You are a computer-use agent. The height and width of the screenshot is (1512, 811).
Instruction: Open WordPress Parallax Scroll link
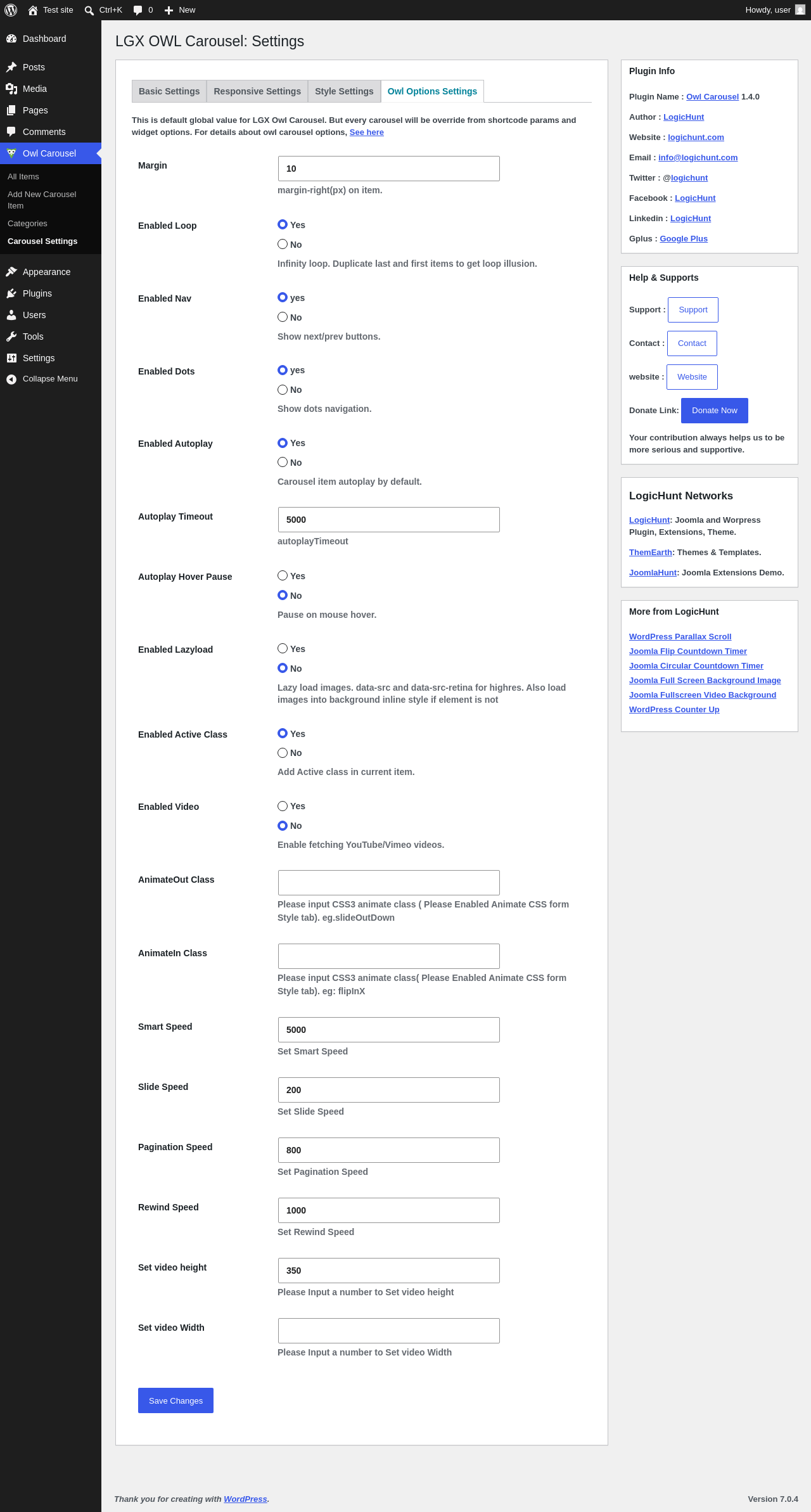(x=680, y=637)
